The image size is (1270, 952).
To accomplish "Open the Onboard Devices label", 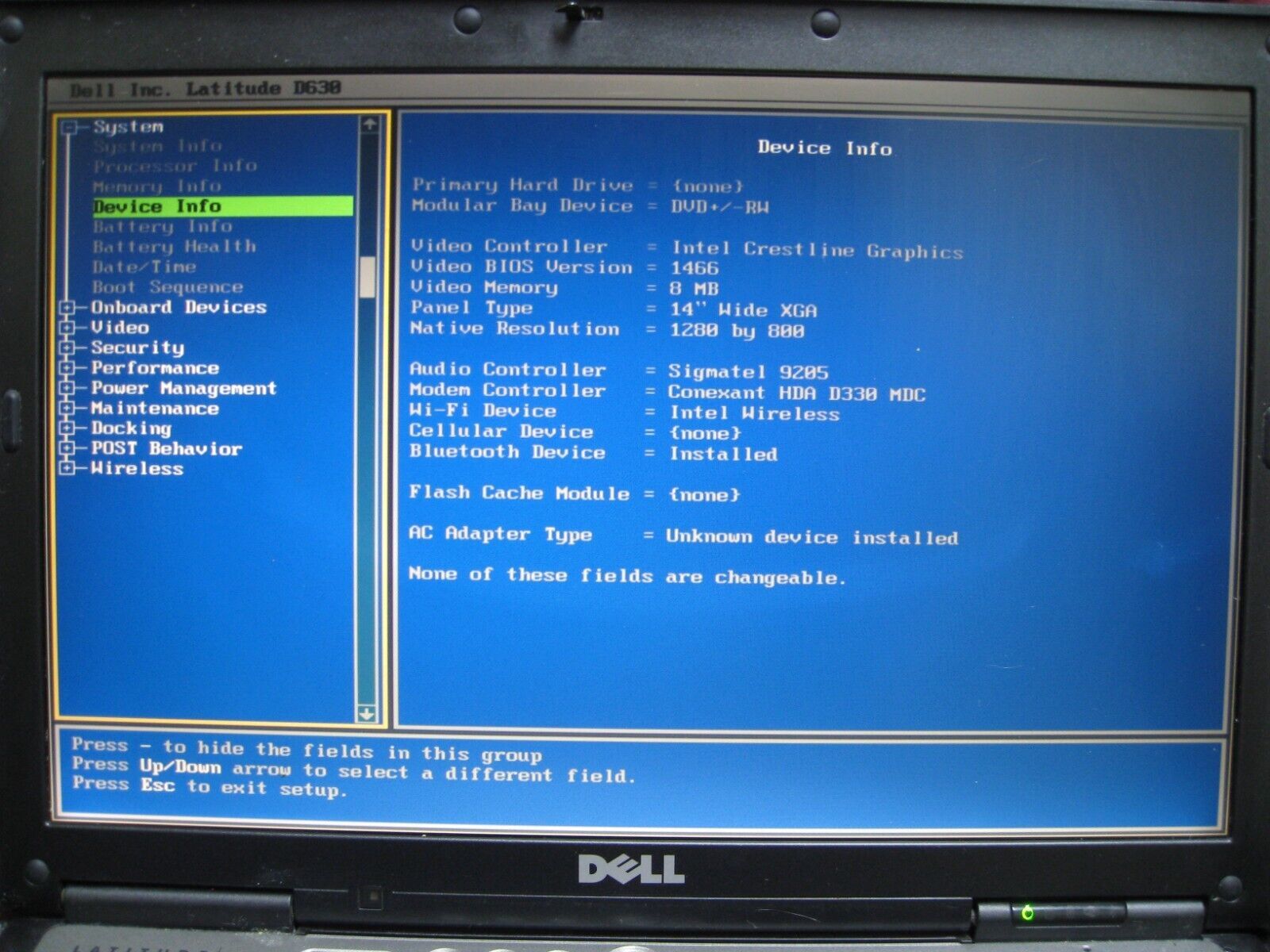I will 179,307.
